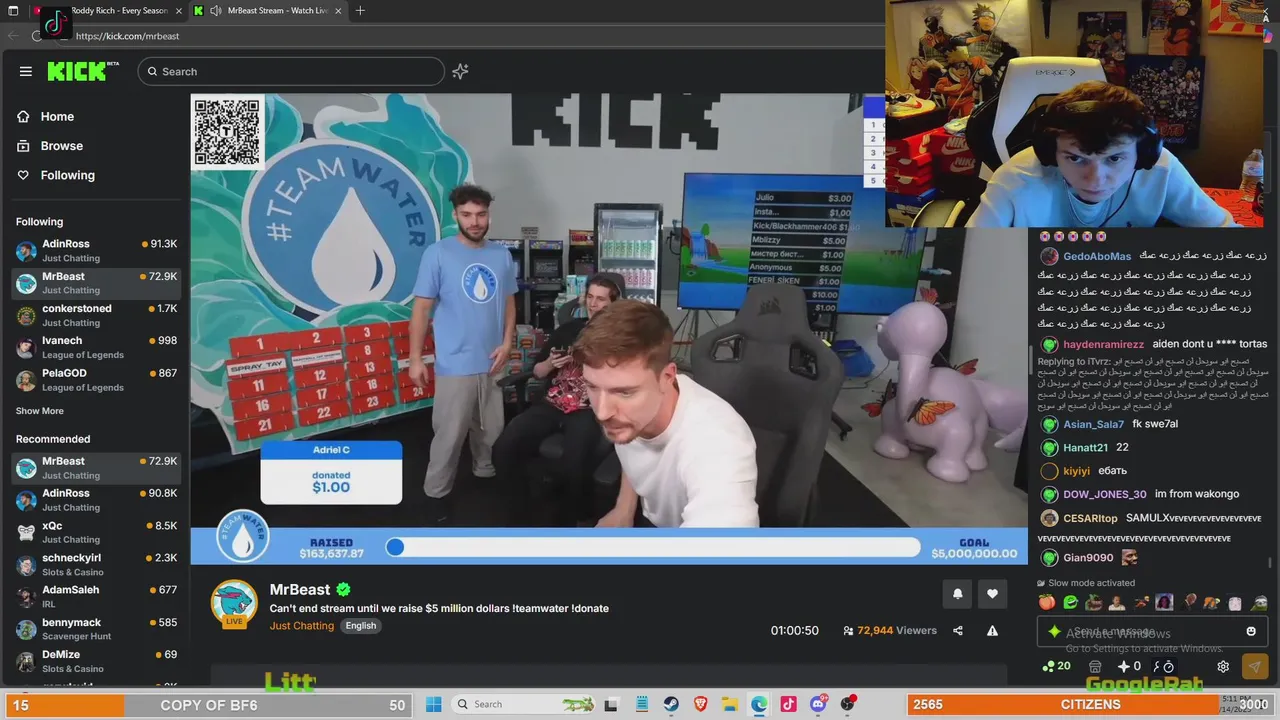1280x720 pixels.
Task: Click the report warning triangle icon
Action: tap(992, 631)
